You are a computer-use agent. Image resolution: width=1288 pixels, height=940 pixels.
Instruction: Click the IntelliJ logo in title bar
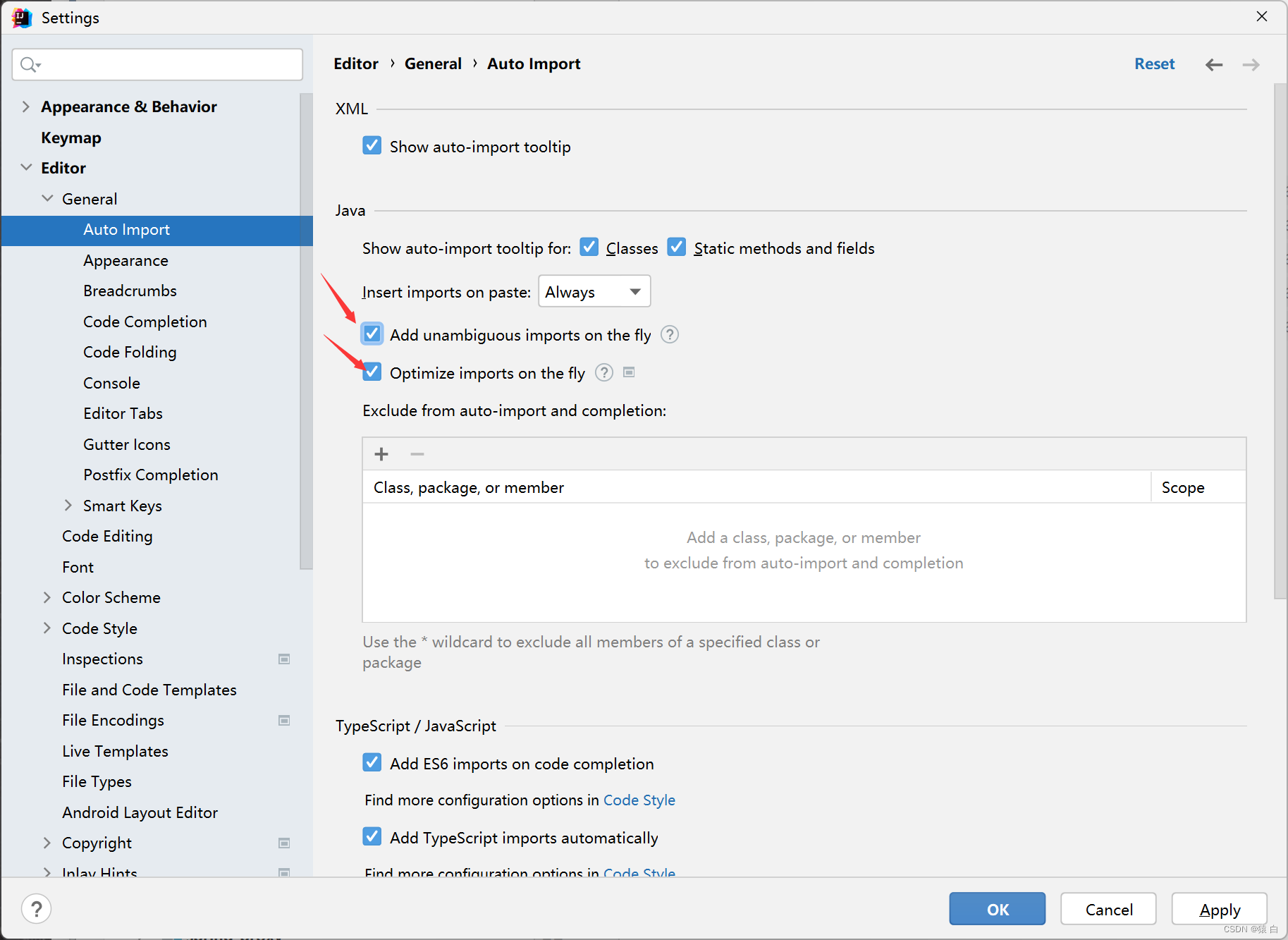pyautogui.click(x=22, y=18)
